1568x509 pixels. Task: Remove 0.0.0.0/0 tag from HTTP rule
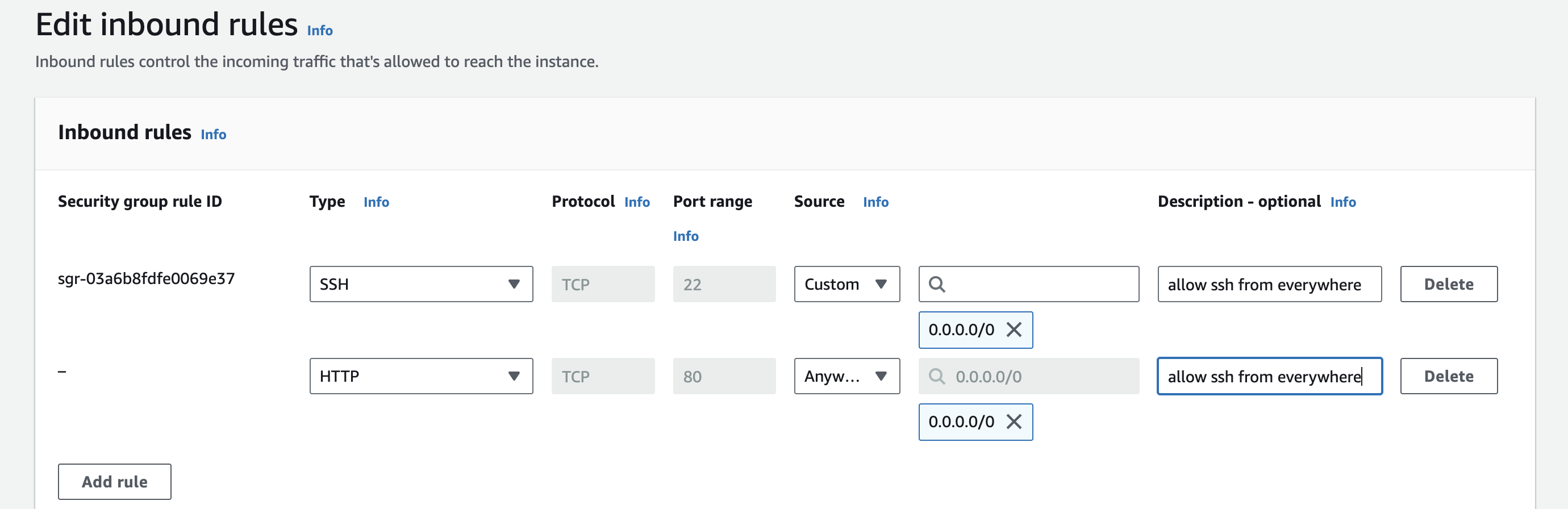1014,422
